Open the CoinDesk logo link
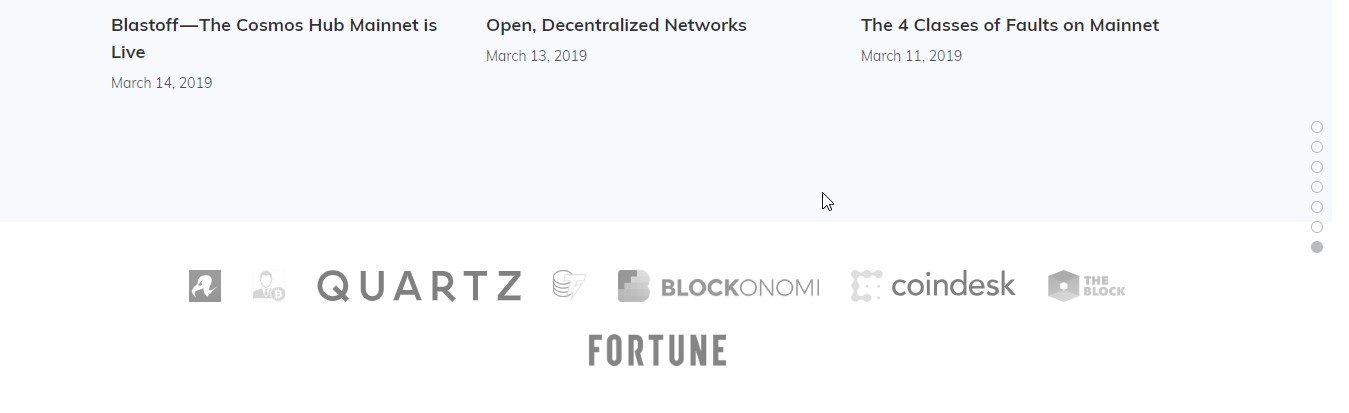1349x413 pixels. pyautogui.click(x=933, y=286)
